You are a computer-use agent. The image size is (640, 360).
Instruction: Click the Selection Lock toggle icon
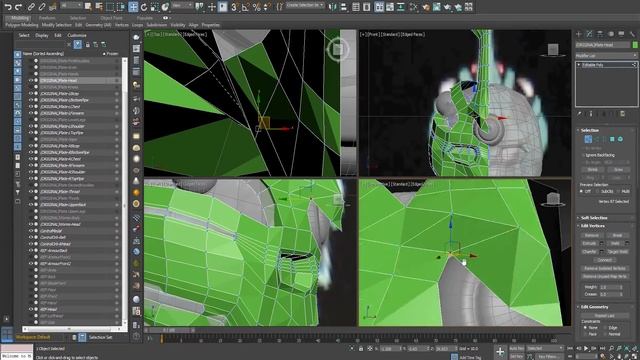[x=361, y=349]
